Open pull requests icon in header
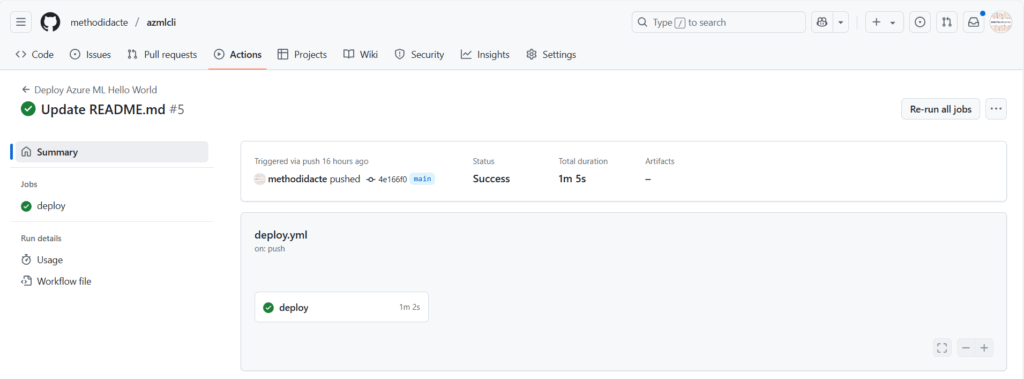Viewport: 1024px width, 379px height. [x=946, y=22]
